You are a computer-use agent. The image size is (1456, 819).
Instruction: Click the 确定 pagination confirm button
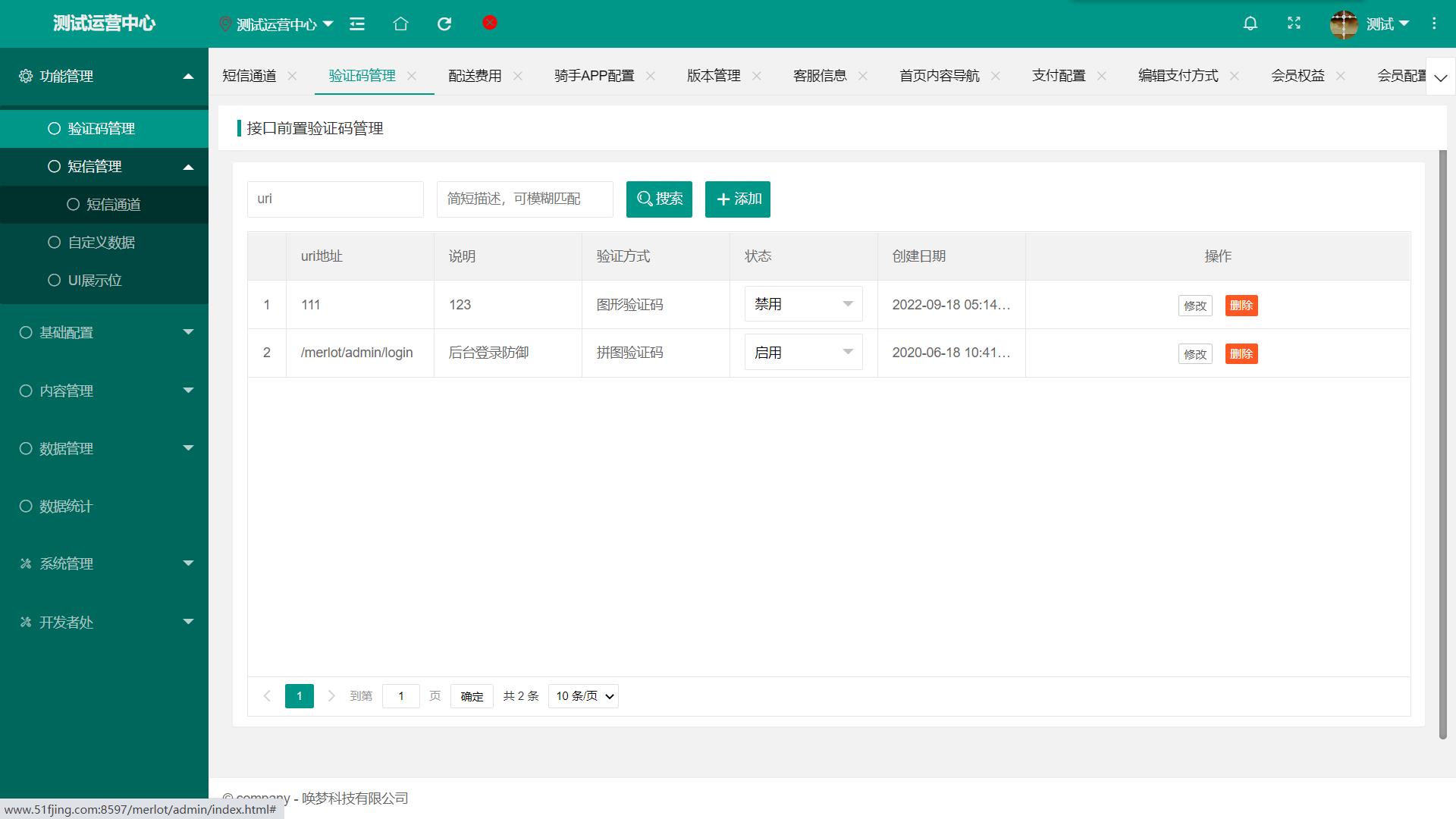coord(472,696)
